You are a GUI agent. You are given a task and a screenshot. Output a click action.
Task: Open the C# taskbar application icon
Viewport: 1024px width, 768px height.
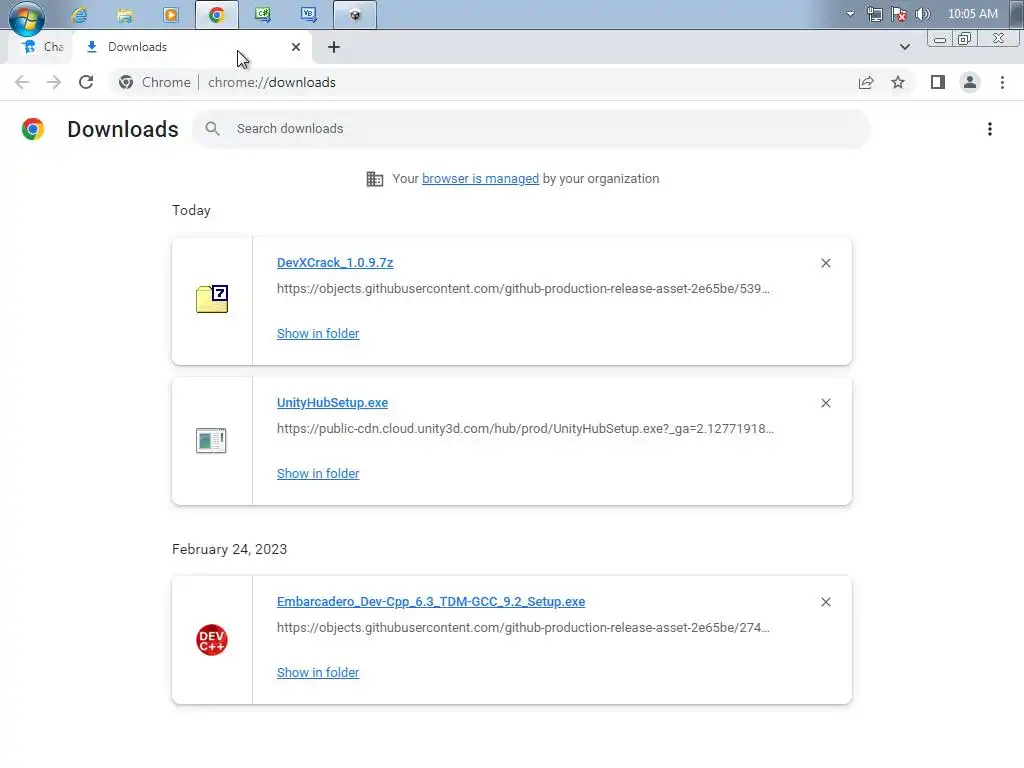pos(263,14)
